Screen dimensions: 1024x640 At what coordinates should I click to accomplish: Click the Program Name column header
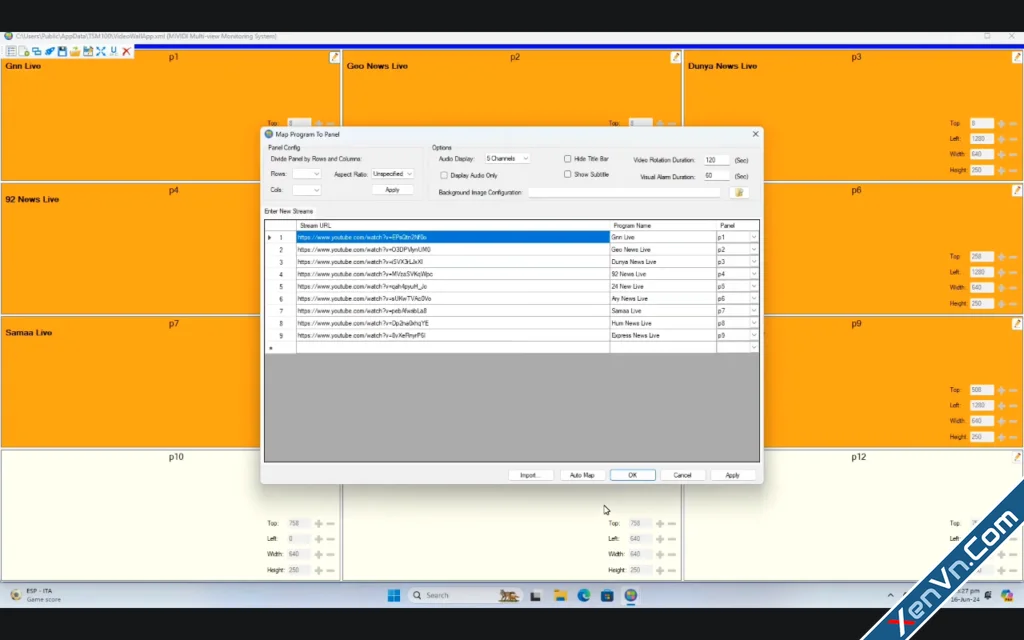663,225
